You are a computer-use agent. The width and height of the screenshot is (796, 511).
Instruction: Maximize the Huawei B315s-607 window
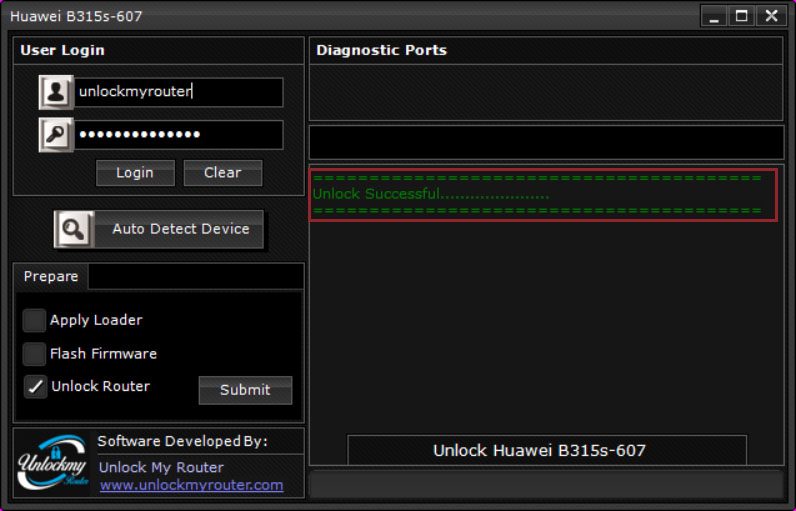[x=742, y=16]
